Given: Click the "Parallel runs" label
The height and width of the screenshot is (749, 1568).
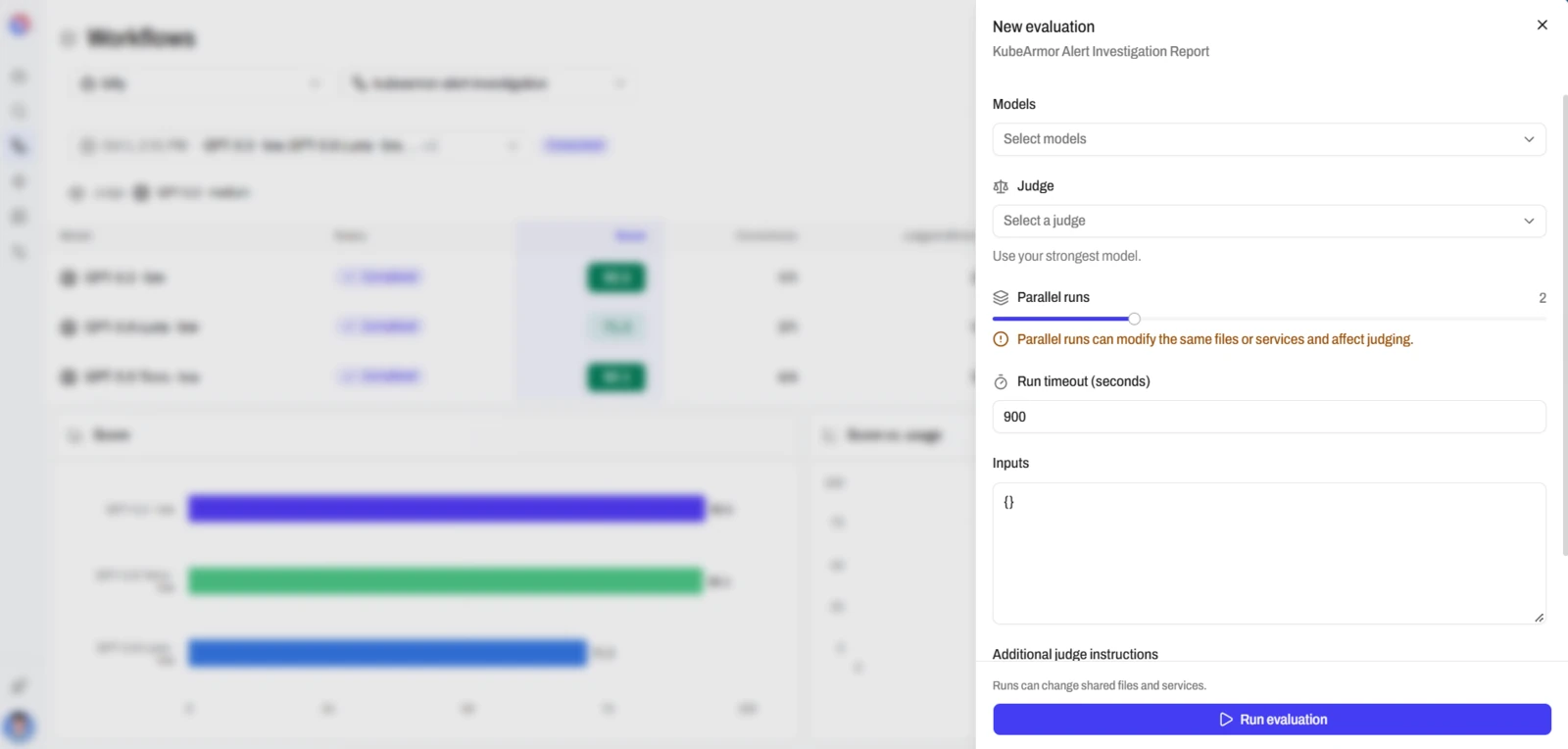Looking at the screenshot, I should (x=1053, y=297).
